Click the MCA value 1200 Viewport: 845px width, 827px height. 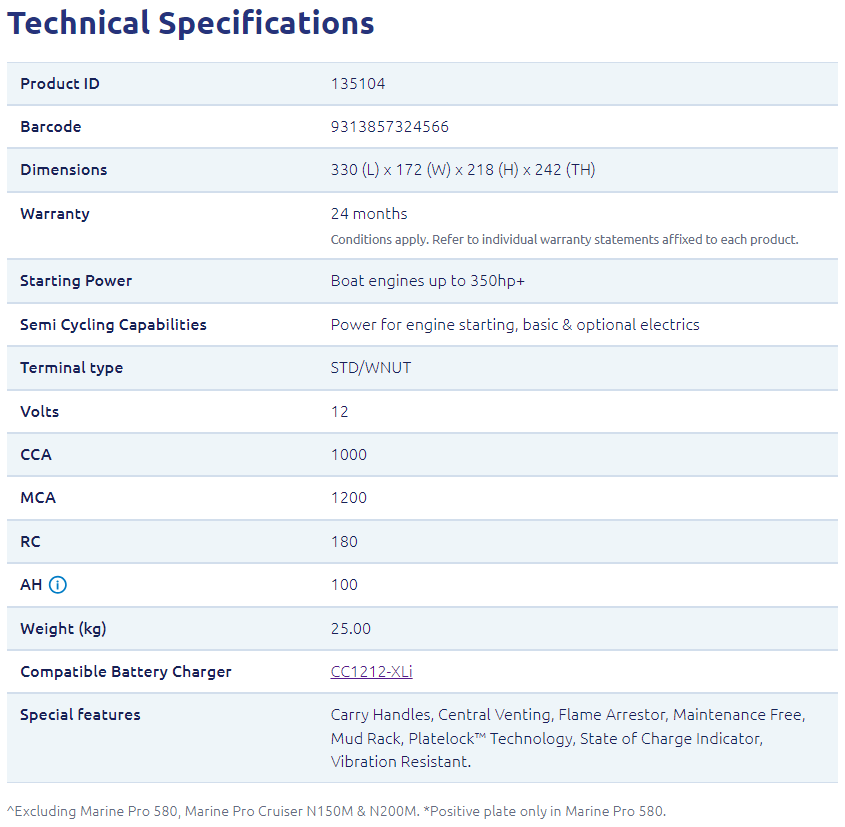coord(349,498)
